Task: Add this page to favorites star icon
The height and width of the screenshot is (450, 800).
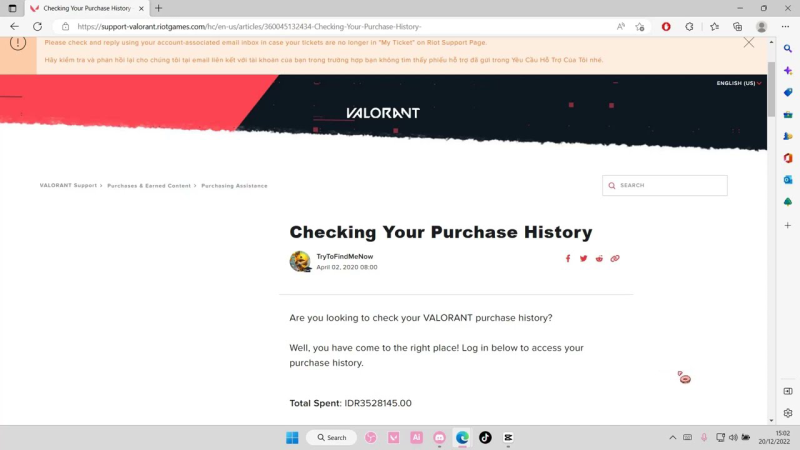Action: click(640, 27)
